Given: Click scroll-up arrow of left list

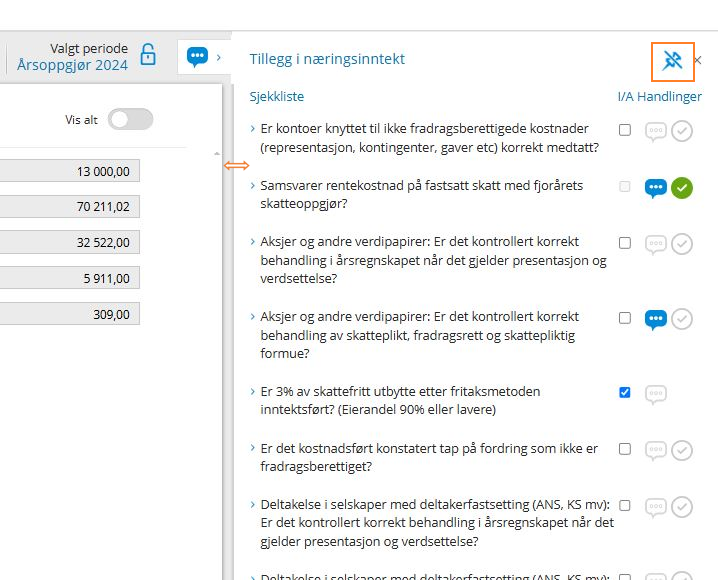Looking at the screenshot, I should (217, 154).
